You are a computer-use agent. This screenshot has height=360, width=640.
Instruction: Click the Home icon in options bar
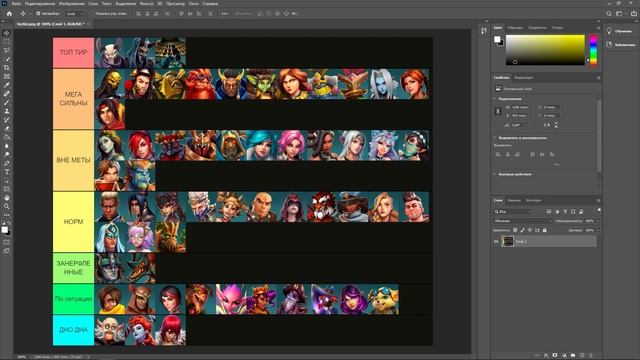click(9, 13)
